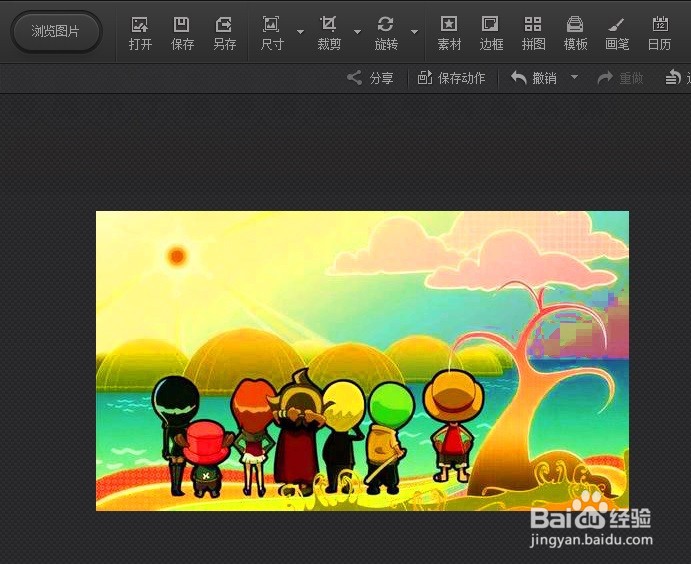This screenshot has height=564, width=691.
Task: Expand the 尺寸 size dropdown arrow
Action: (301, 32)
